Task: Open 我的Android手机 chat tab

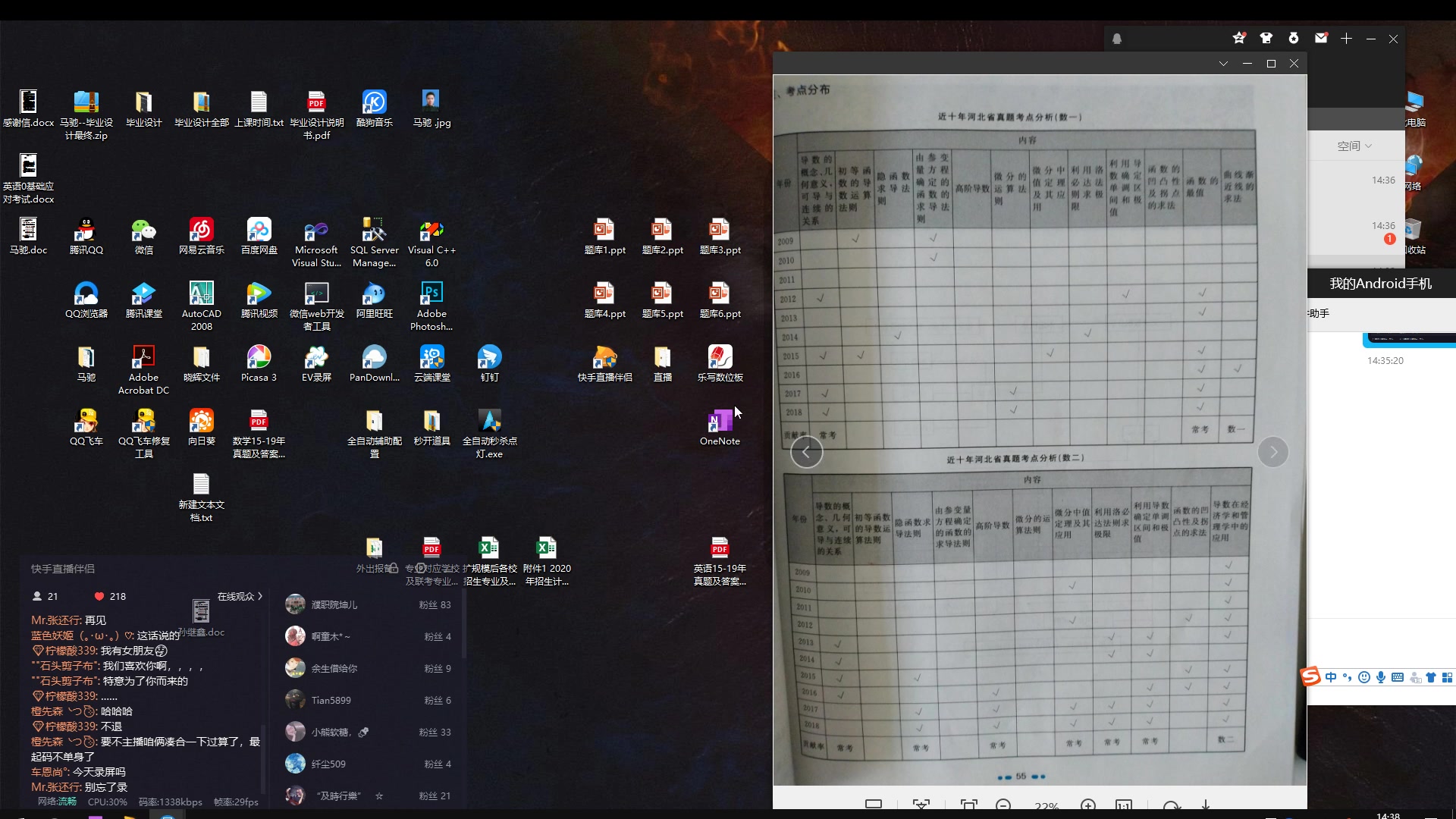Action: tap(1380, 284)
